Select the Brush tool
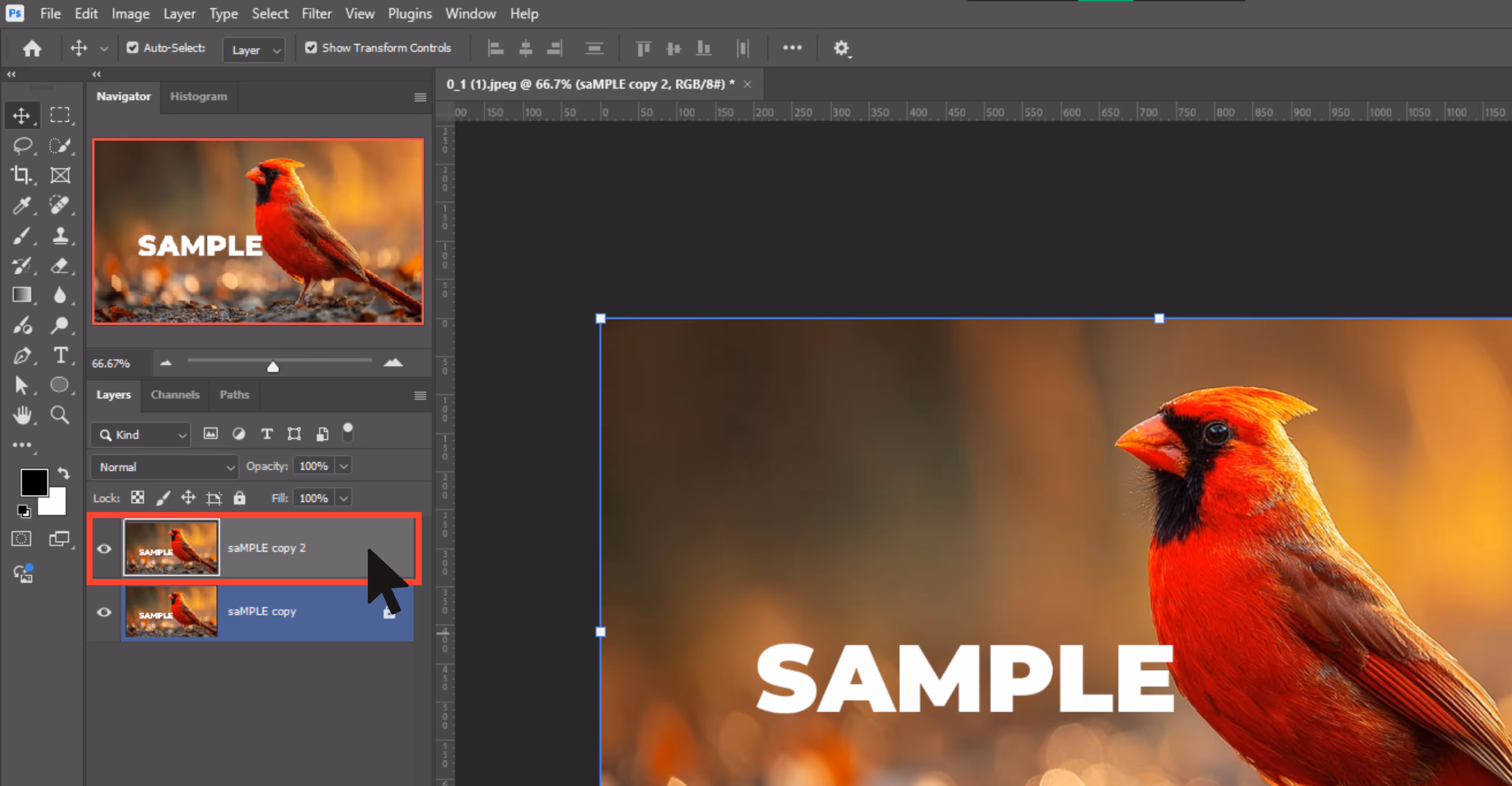1512x786 pixels. click(22, 235)
